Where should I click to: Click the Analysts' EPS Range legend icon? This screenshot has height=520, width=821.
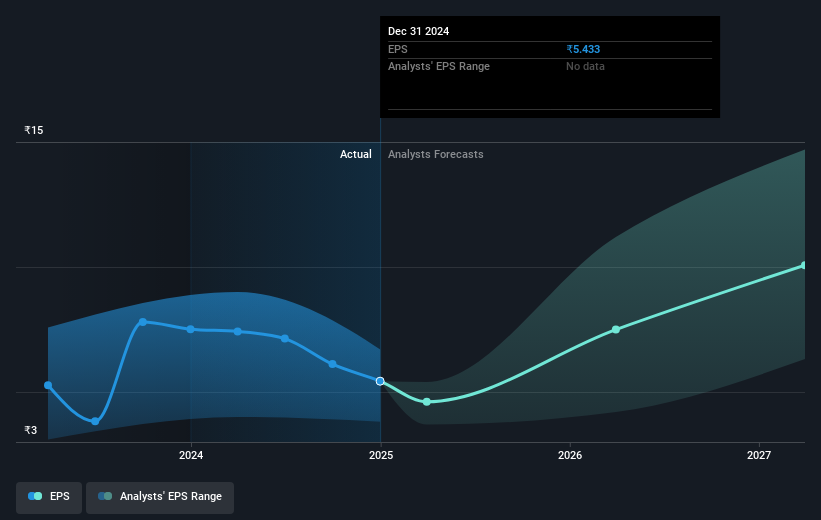click(x=105, y=496)
